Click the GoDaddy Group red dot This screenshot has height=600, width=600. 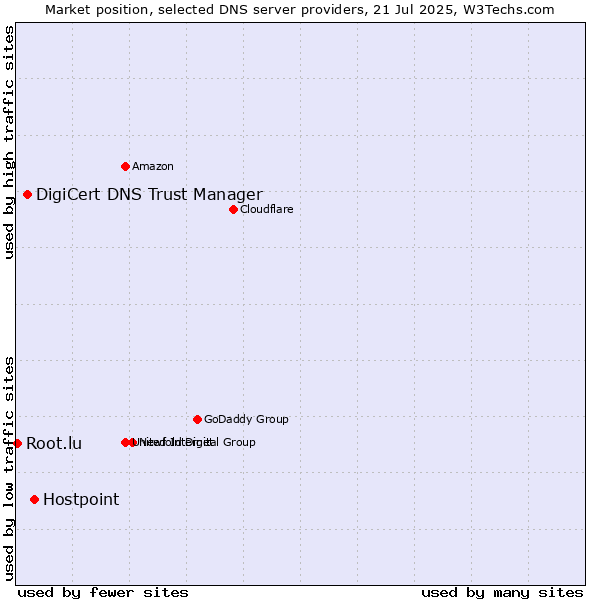coord(197,420)
